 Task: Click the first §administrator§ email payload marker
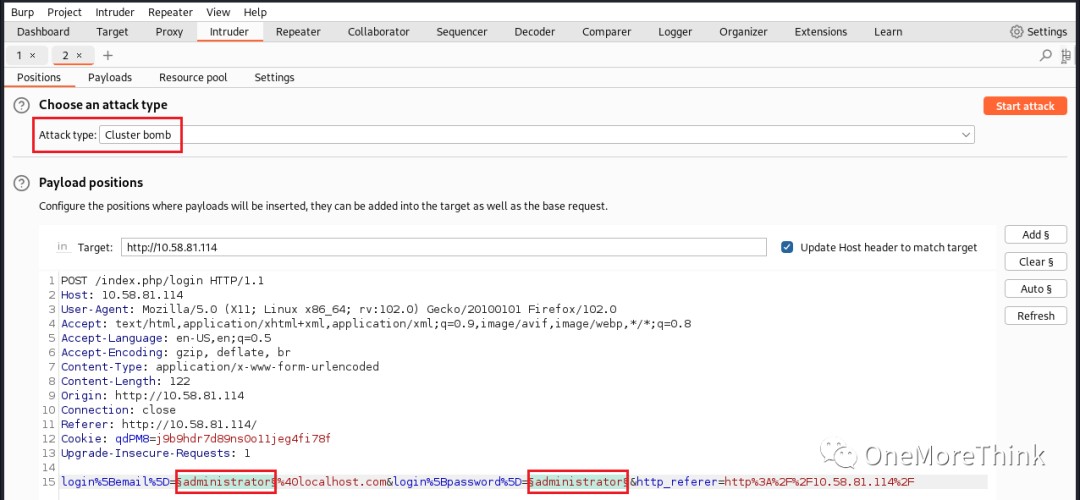(227, 482)
